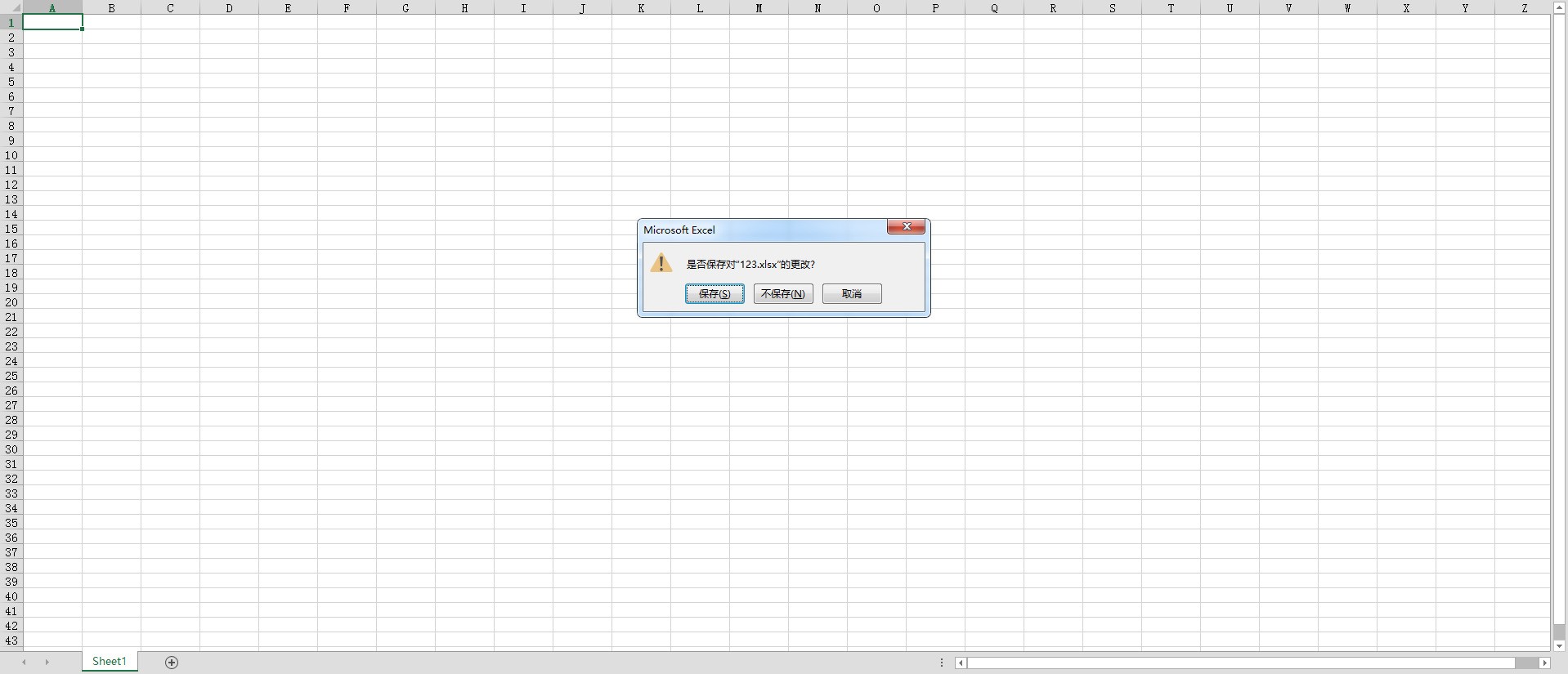
Task: Select row 1 header
Action: tap(11, 23)
